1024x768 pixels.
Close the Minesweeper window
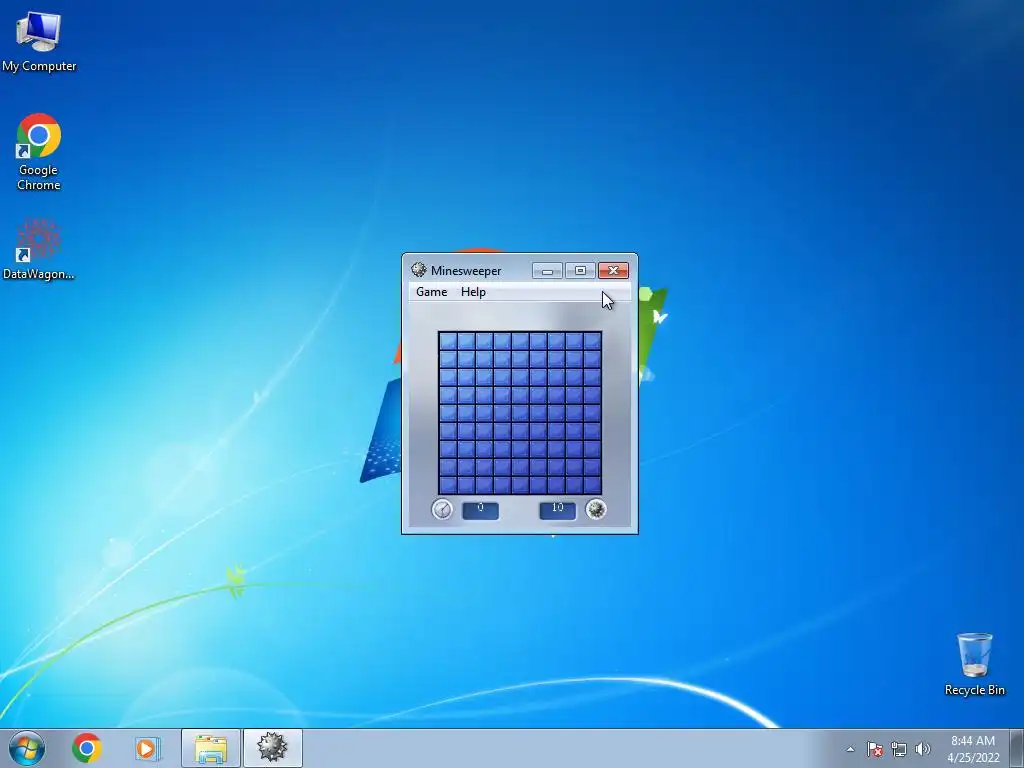click(613, 270)
